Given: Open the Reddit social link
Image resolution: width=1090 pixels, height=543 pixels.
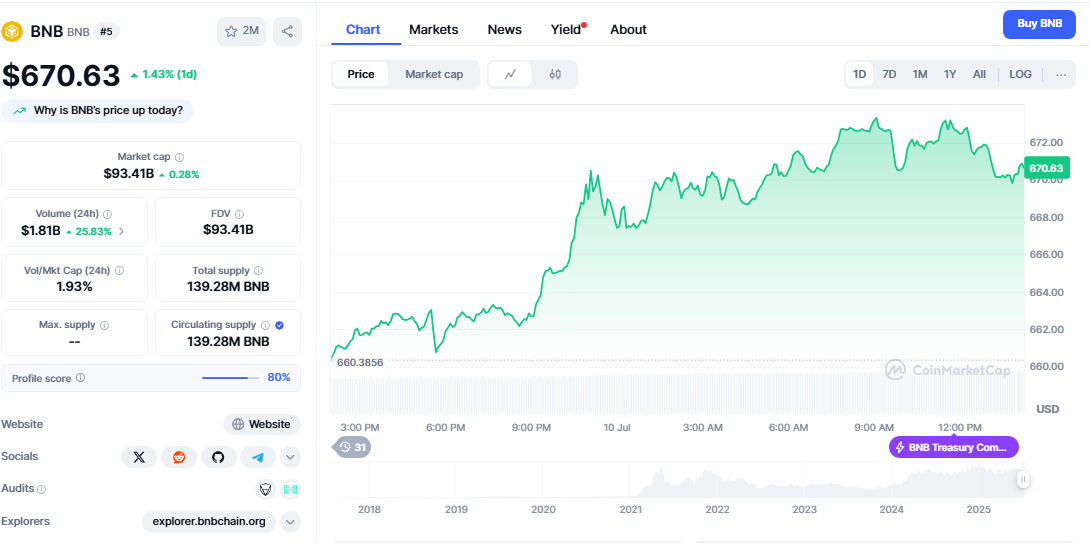Looking at the screenshot, I should (x=179, y=457).
